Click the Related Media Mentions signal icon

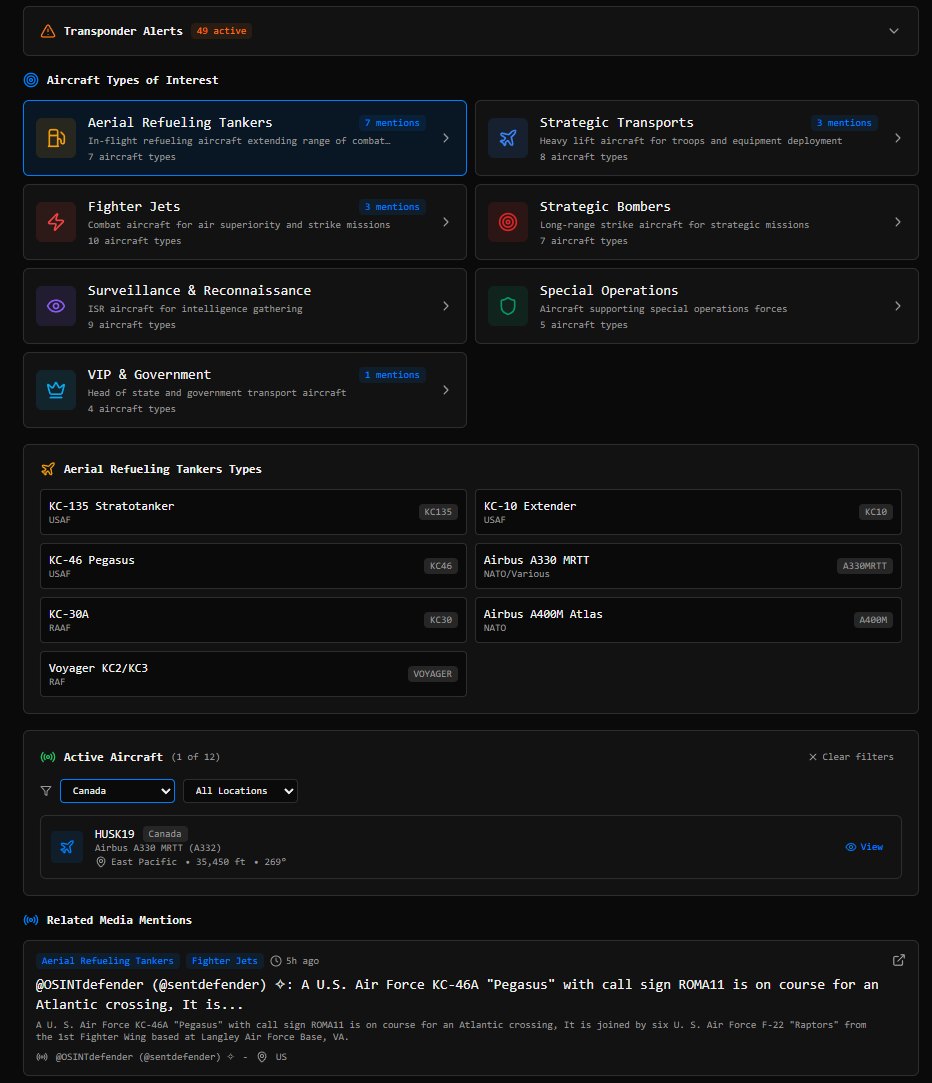tap(31, 920)
